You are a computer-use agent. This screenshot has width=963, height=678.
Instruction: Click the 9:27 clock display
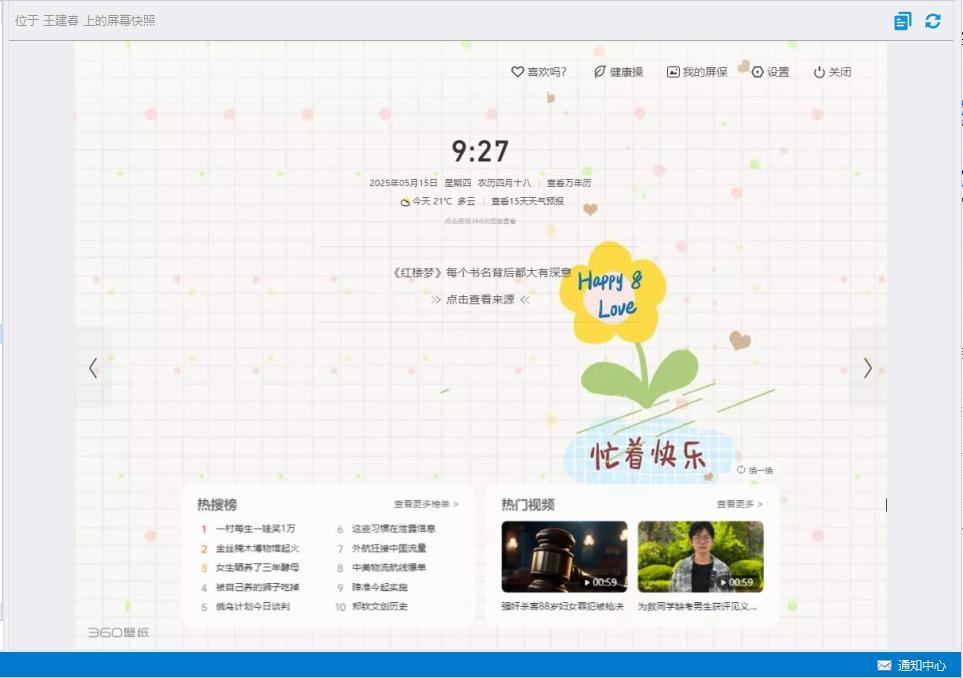pyautogui.click(x=480, y=151)
